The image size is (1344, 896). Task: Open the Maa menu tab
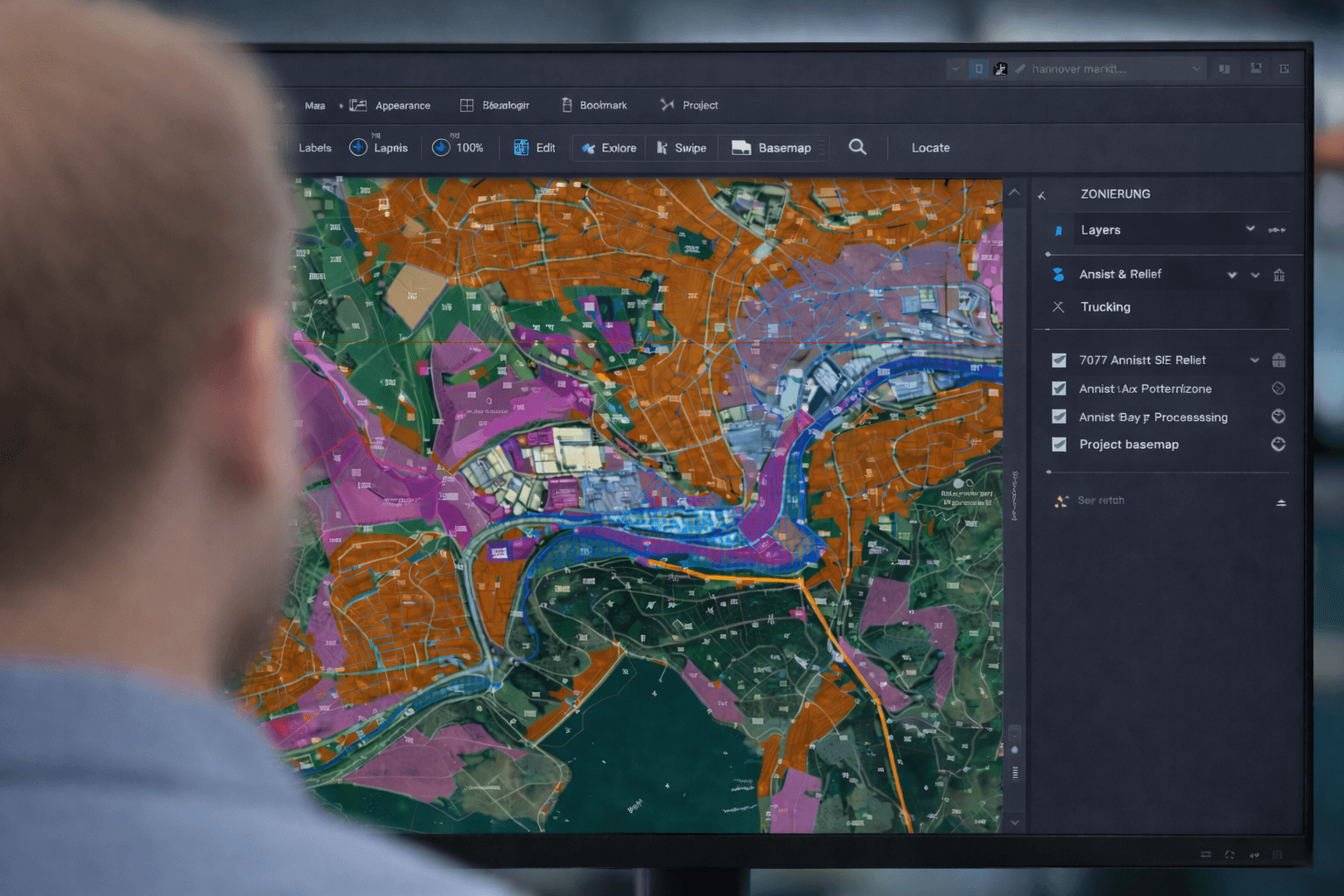click(315, 106)
